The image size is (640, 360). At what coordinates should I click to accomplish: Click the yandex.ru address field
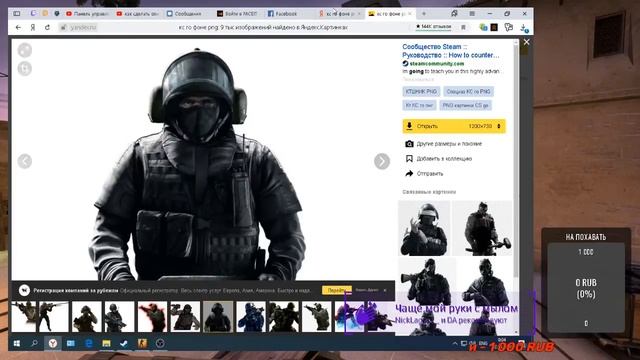83,27
